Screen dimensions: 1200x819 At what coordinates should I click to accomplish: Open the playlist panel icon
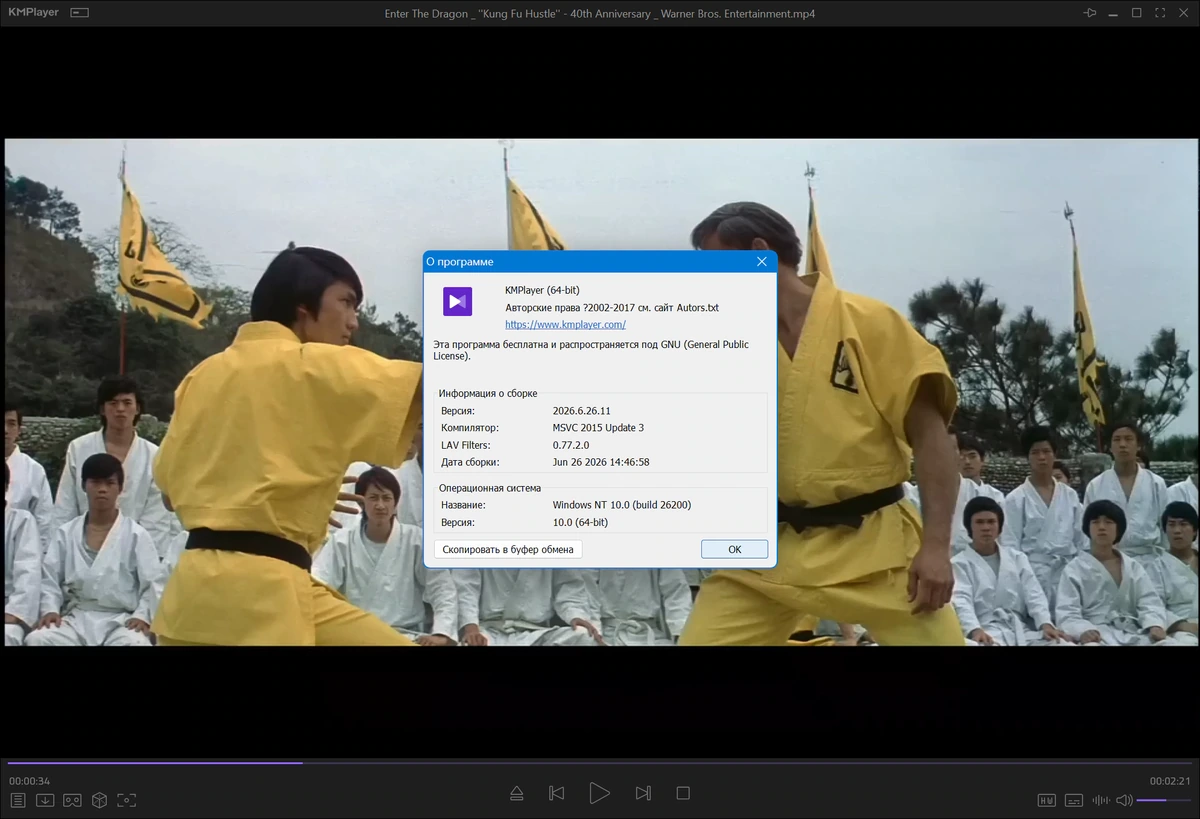coord(18,800)
